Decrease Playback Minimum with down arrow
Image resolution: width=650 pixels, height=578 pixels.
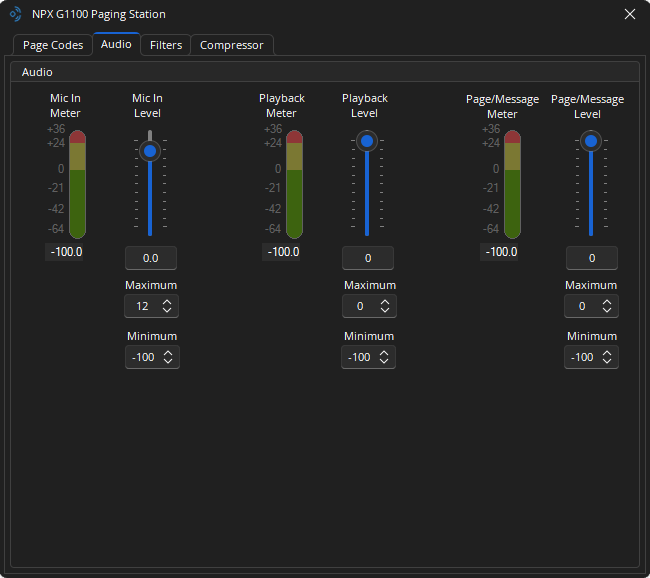[384, 361]
